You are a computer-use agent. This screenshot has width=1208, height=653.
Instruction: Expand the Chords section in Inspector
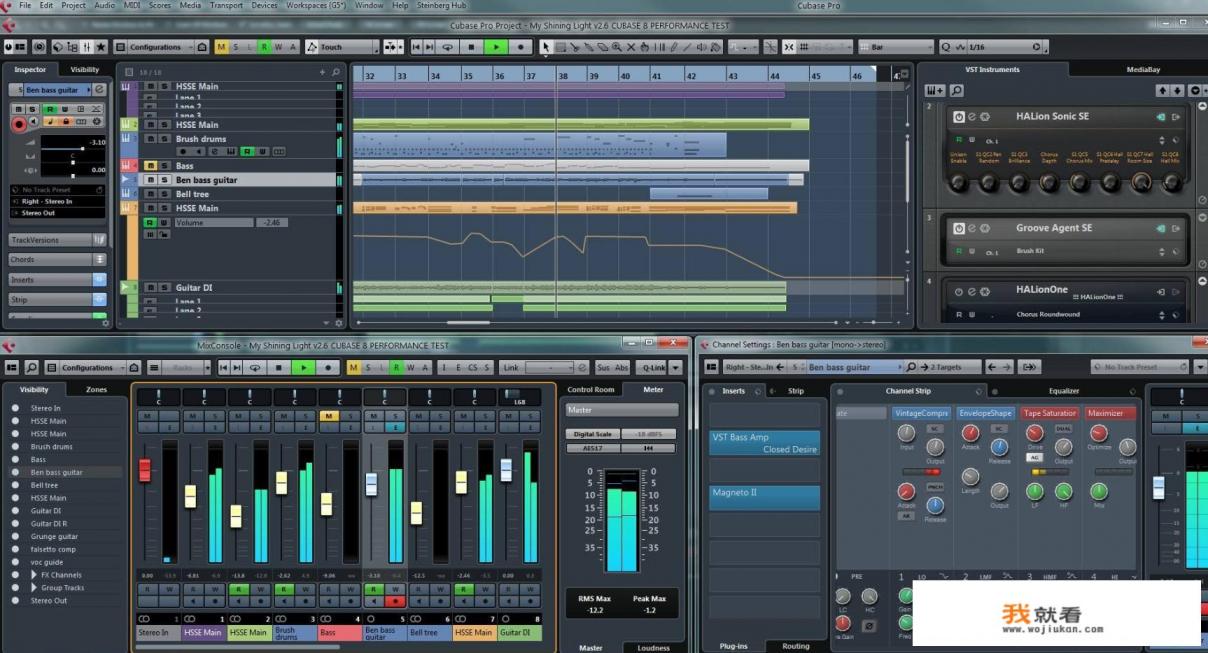pyautogui.click(x=57, y=260)
